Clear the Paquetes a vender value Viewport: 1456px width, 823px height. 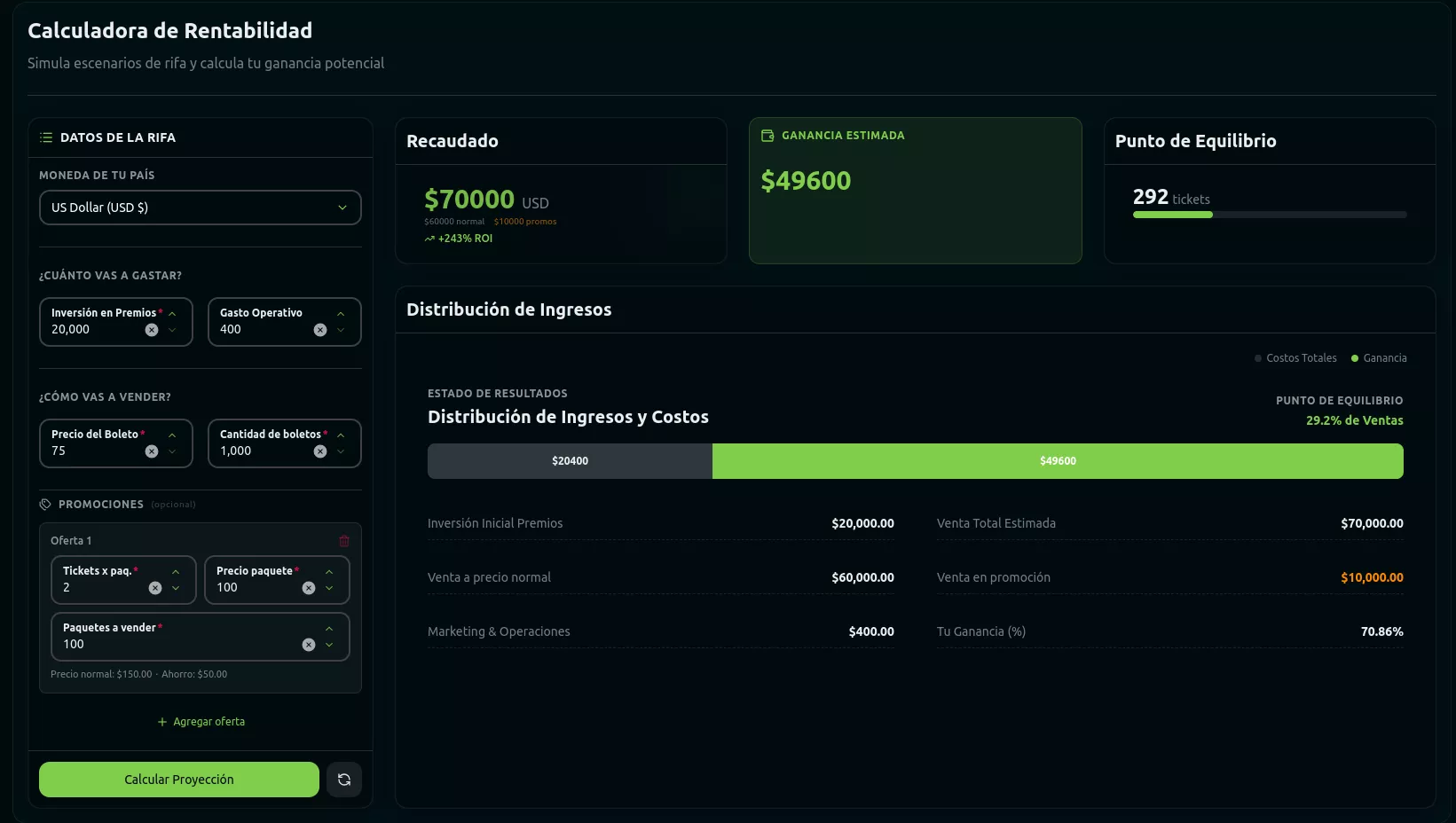tap(309, 645)
